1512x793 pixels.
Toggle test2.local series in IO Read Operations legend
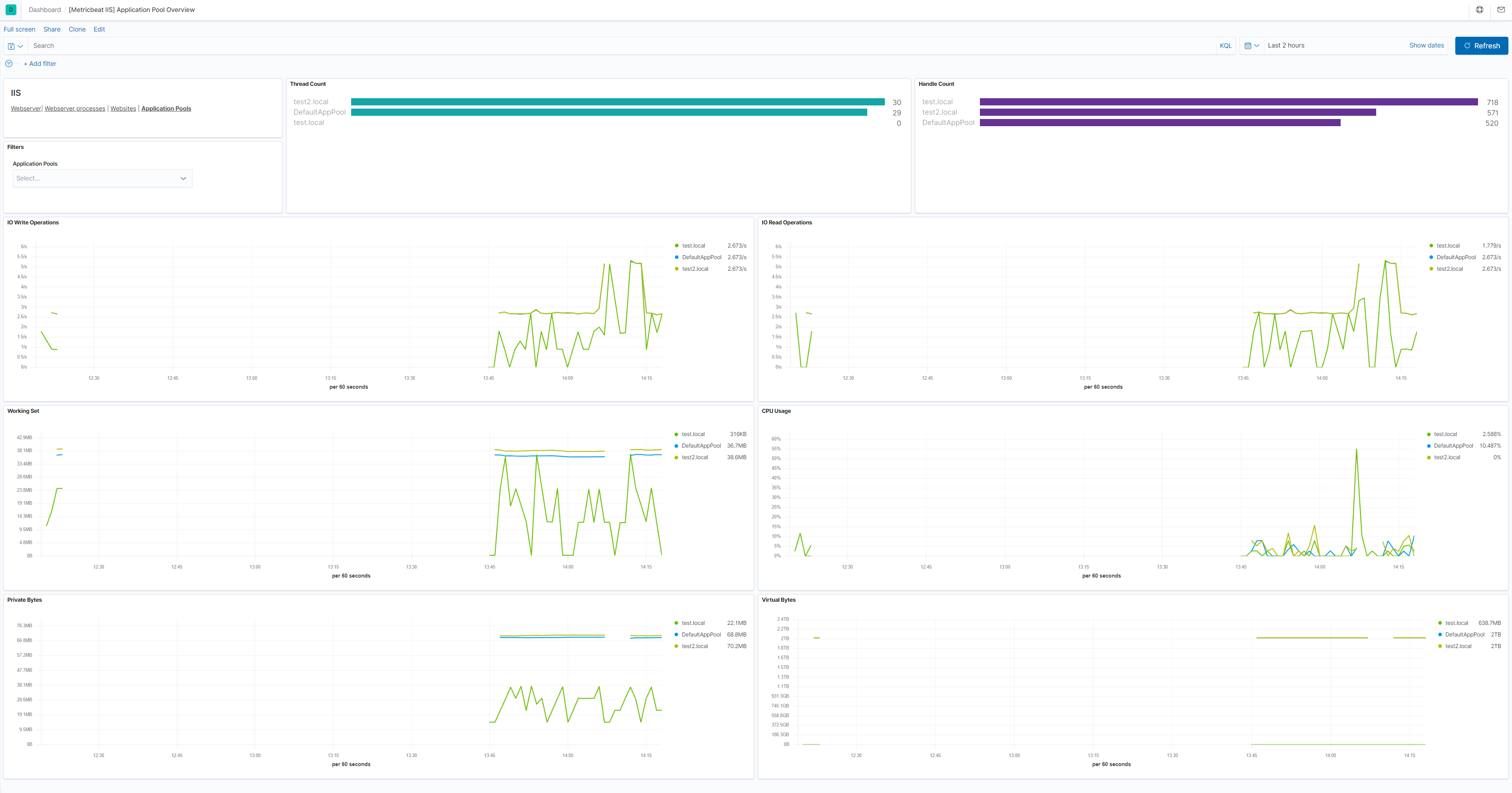point(1449,269)
